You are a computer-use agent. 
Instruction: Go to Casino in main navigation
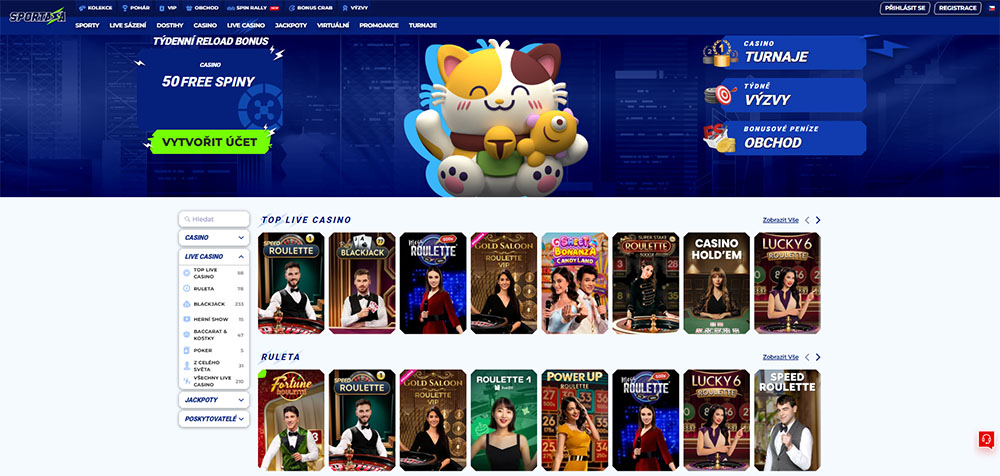205,26
